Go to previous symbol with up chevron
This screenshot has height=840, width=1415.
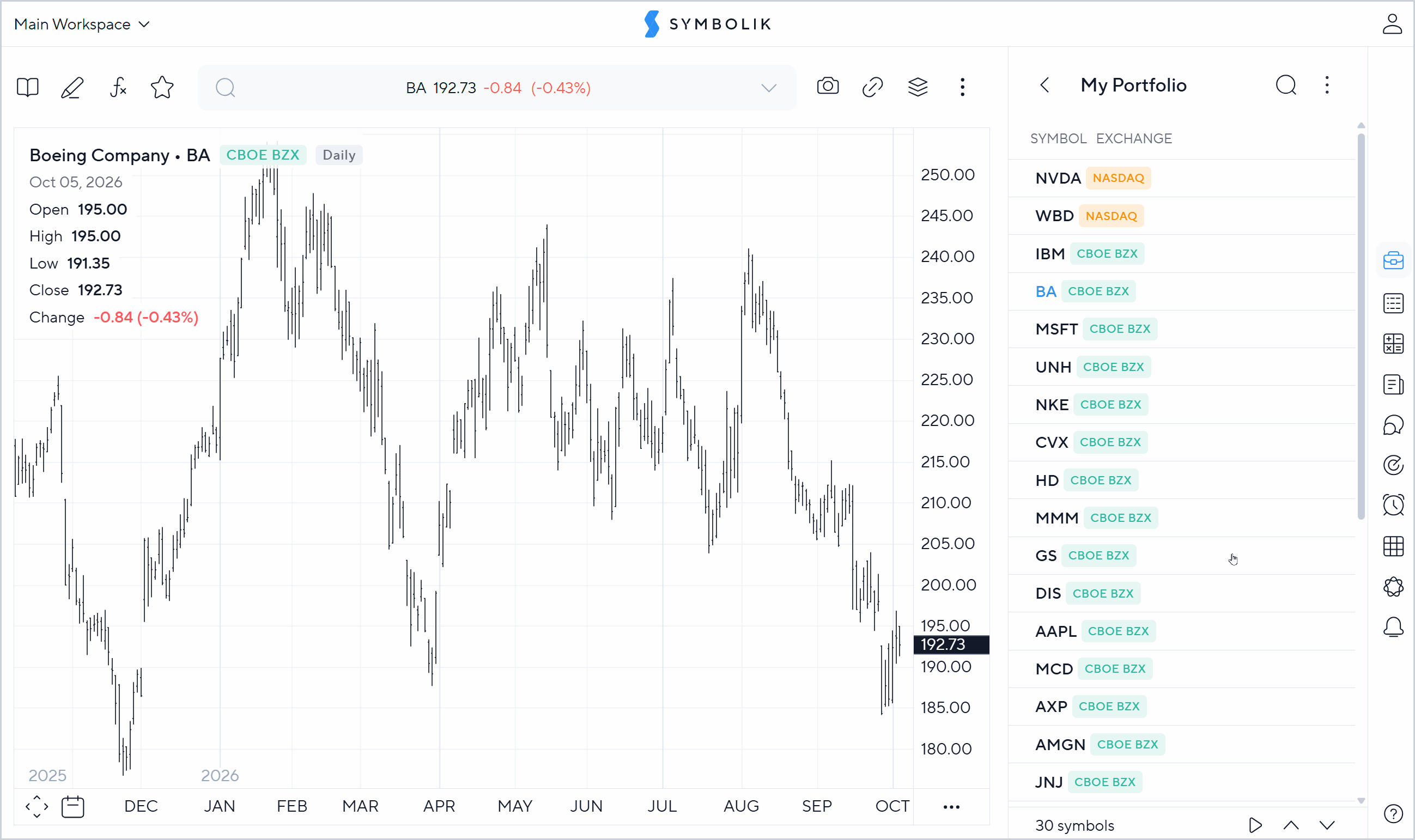coord(1290,825)
